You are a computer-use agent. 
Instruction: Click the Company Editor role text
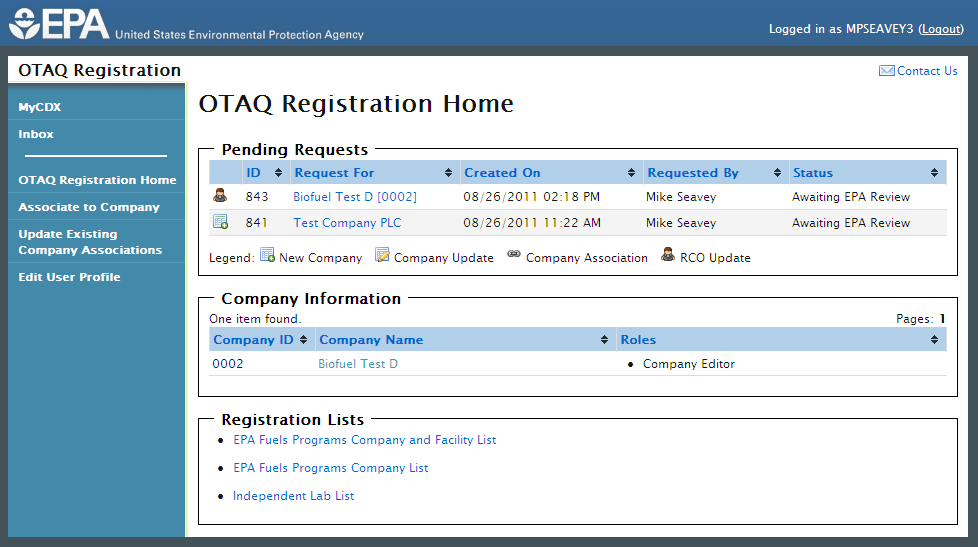coord(689,364)
